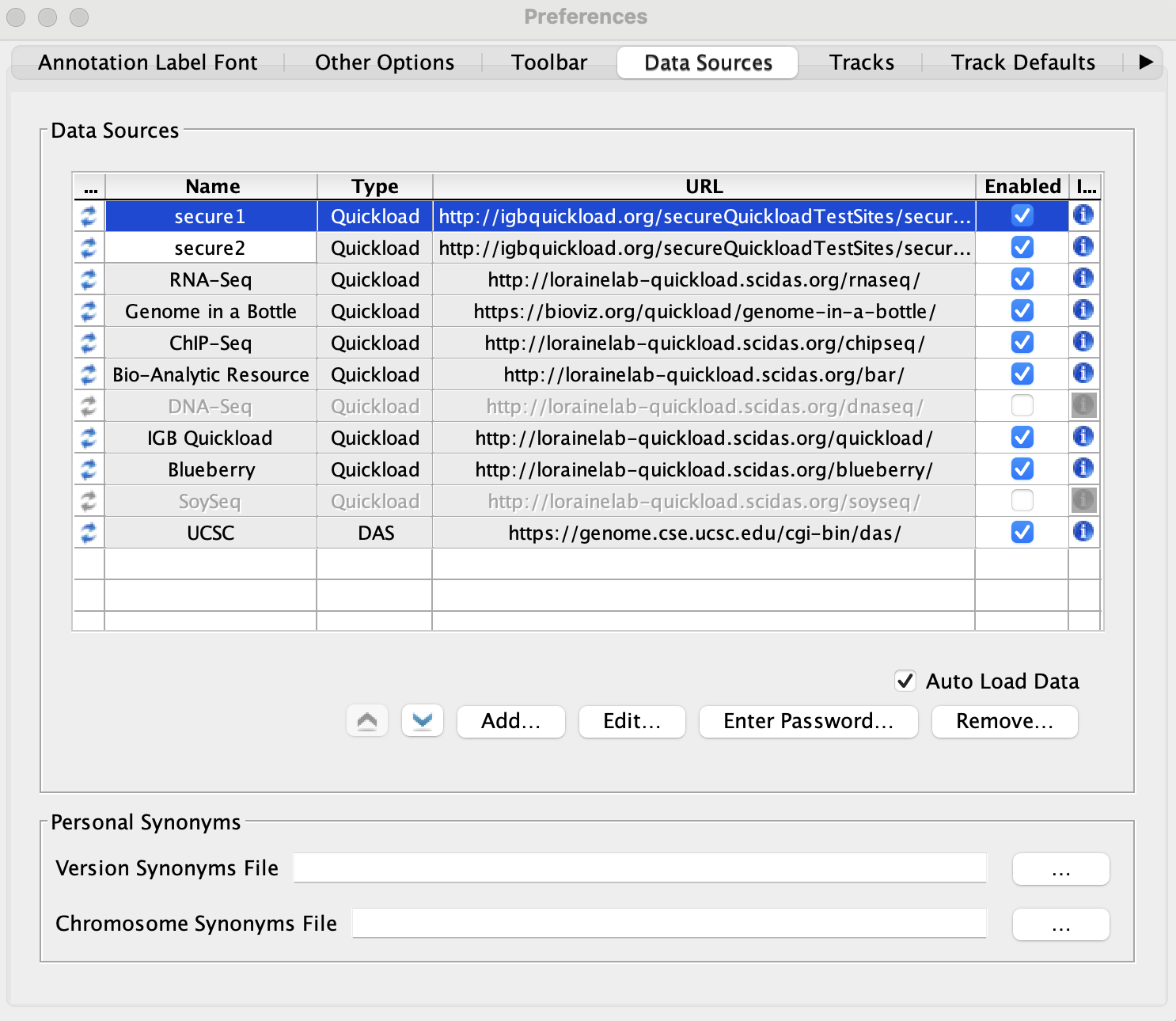Open info icon for secure2
The height and width of the screenshot is (1021, 1176).
1083,246
